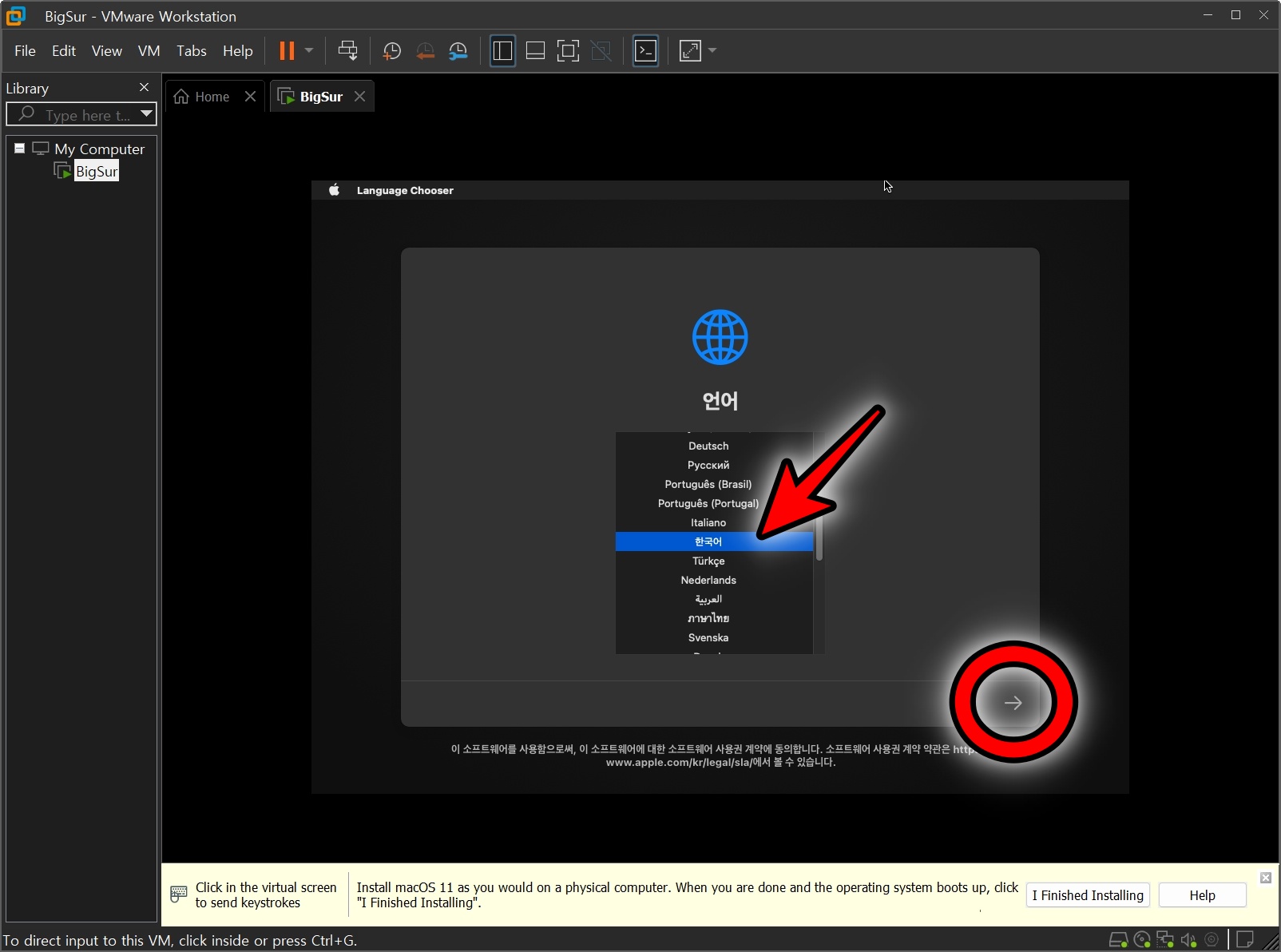1281x952 pixels.
Task: Click sound card status icon
Action: coord(1189,940)
